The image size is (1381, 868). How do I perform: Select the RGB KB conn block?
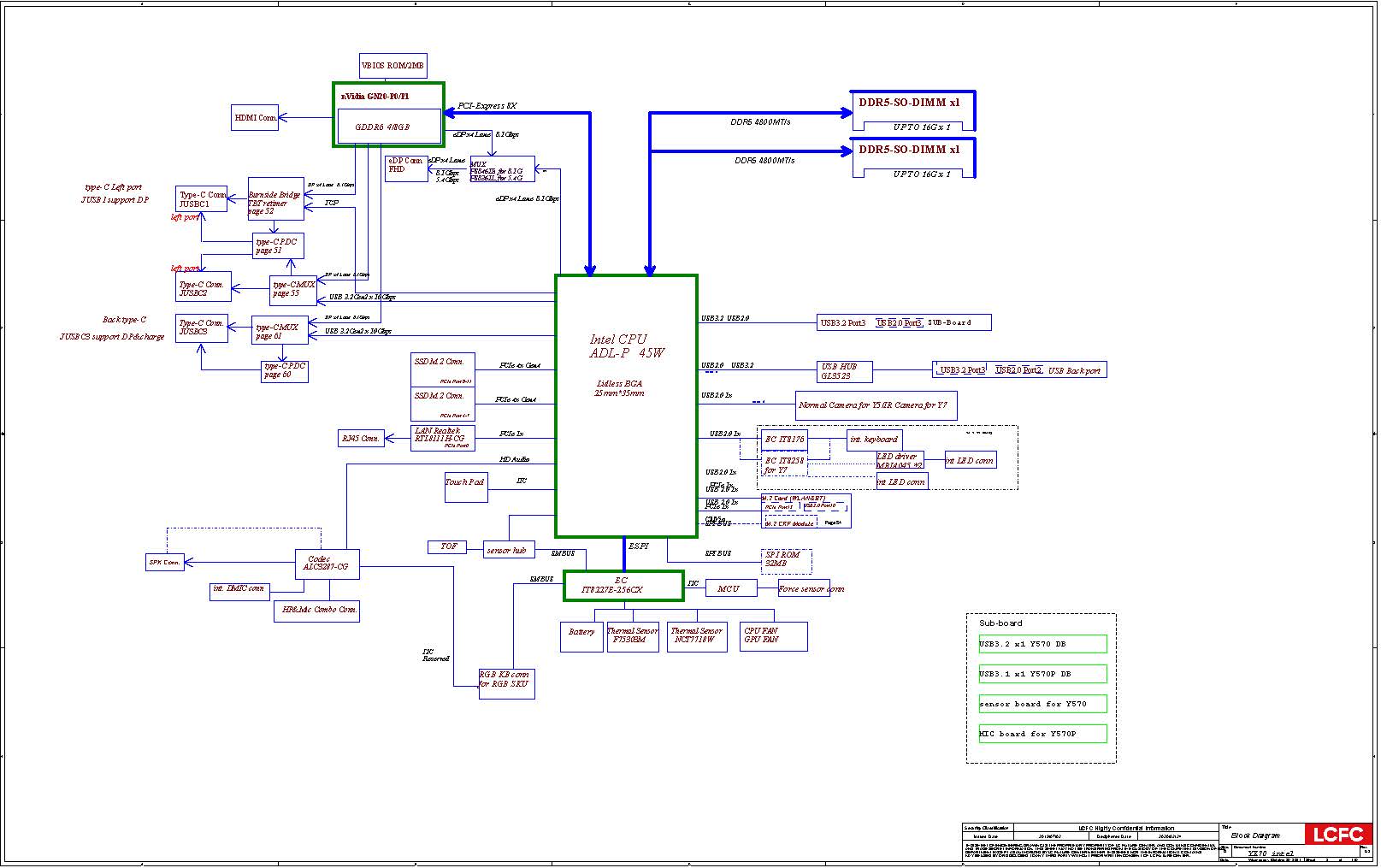coord(506,683)
